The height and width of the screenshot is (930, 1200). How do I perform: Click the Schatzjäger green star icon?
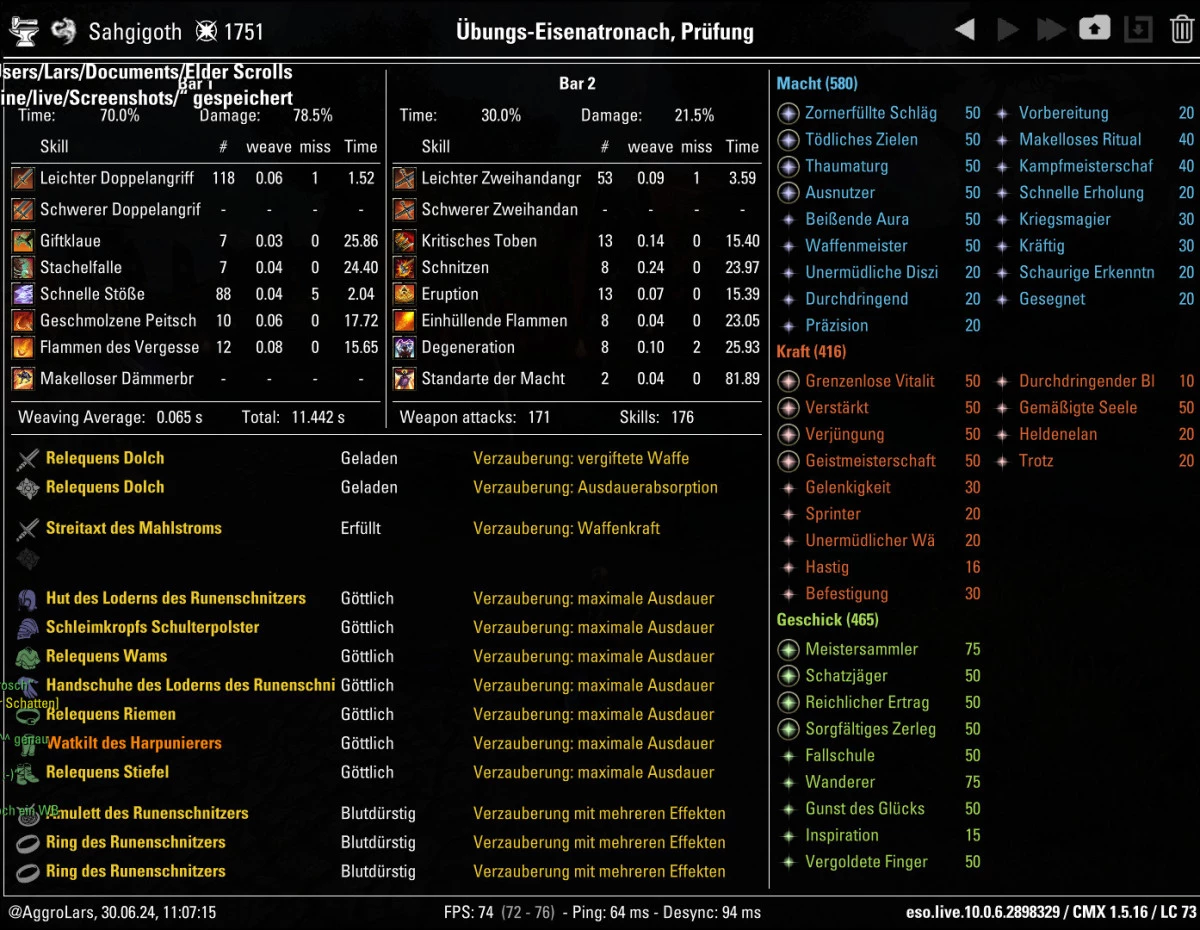[788, 676]
